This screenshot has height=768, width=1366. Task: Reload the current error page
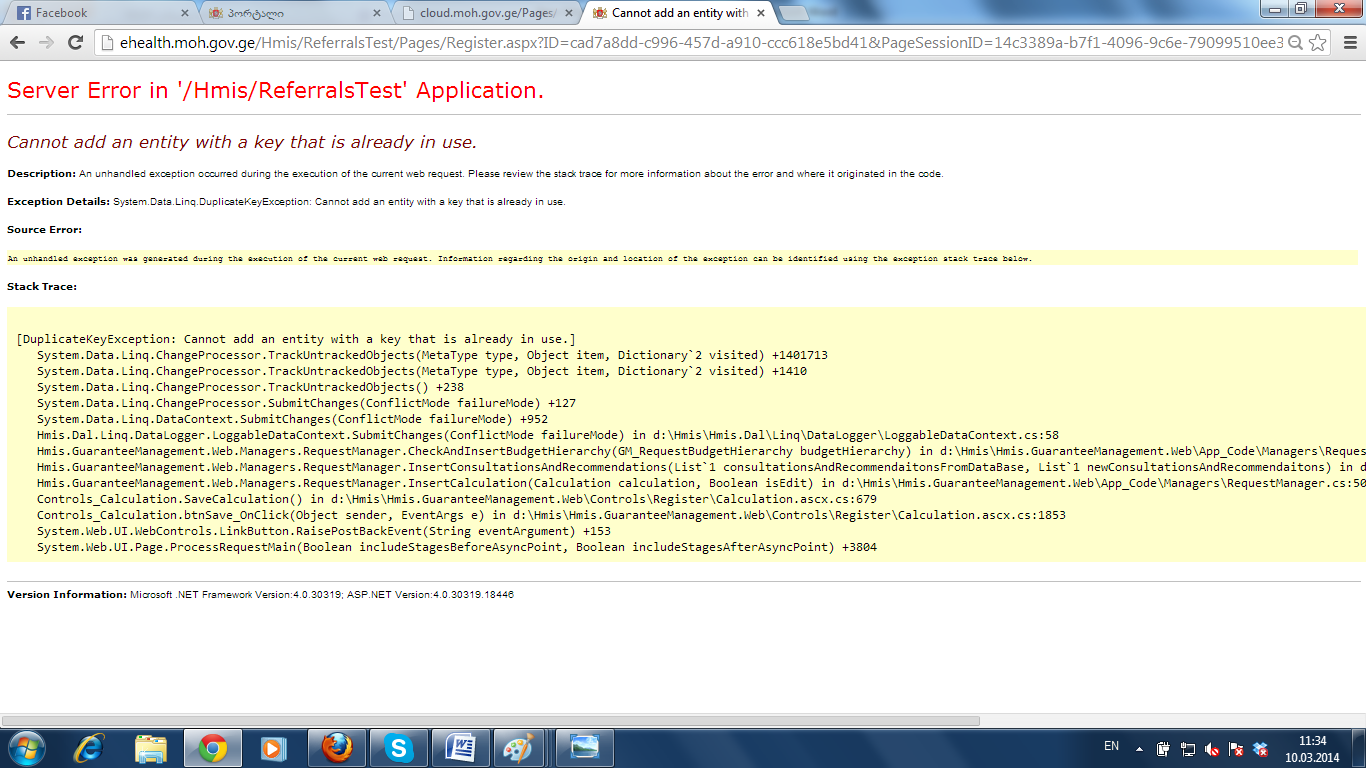pos(75,43)
